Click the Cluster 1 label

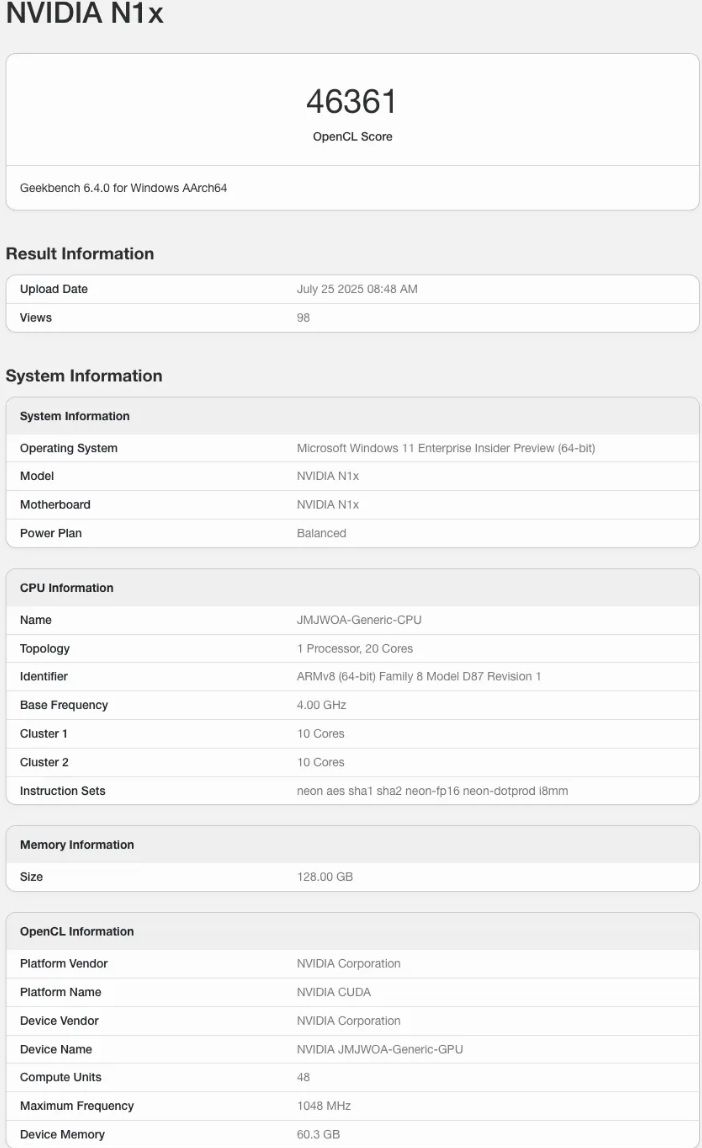(x=43, y=734)
